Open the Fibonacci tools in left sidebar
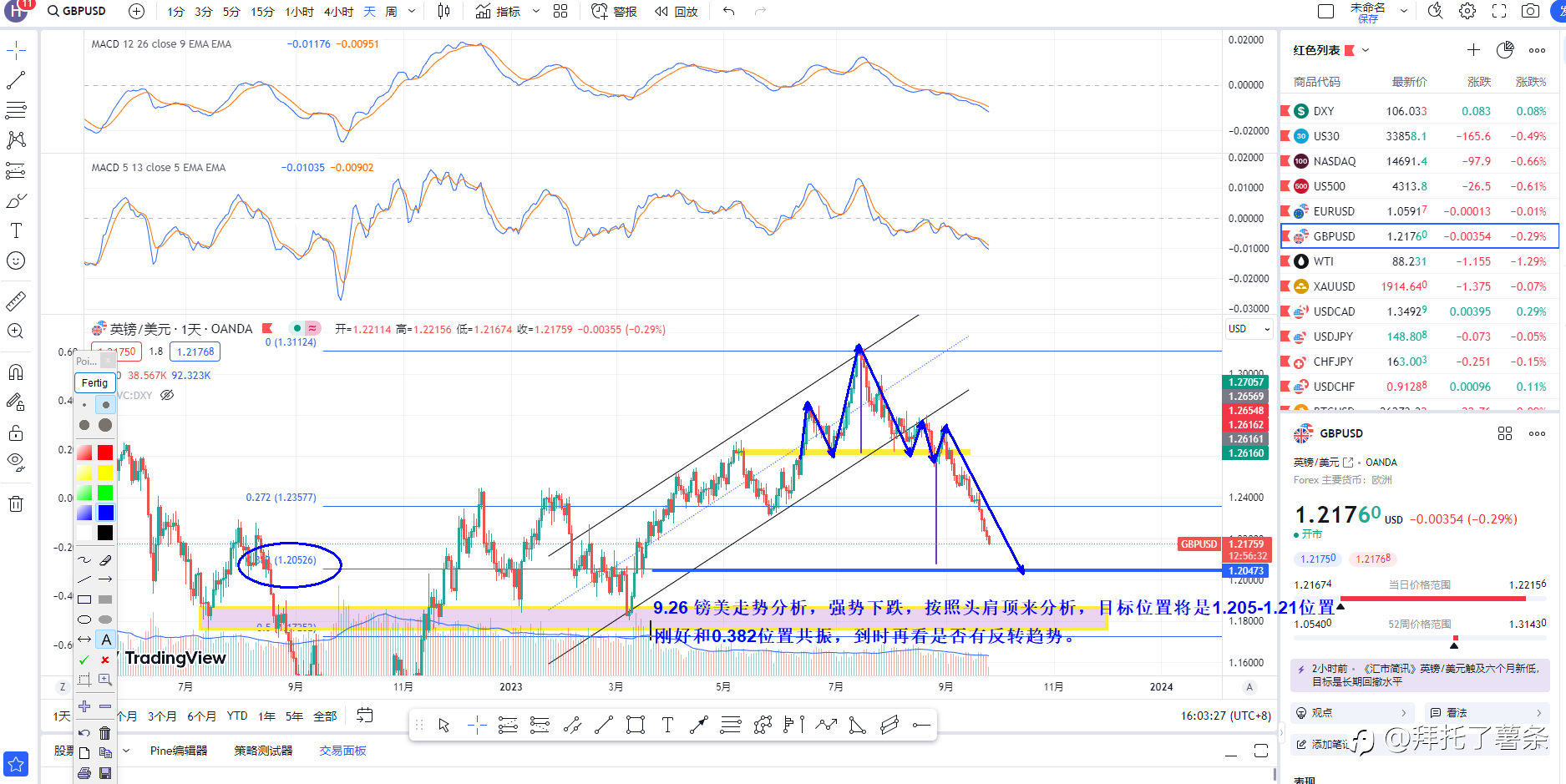This screenshot has height=784, width=1566. click(x=16, y=110)
